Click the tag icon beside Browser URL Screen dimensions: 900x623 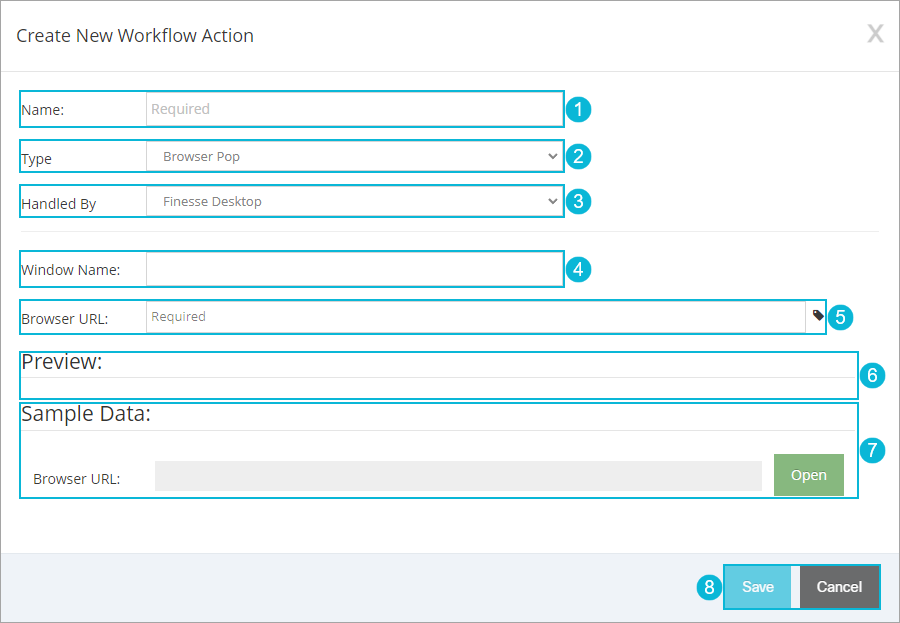pos(818,315)
